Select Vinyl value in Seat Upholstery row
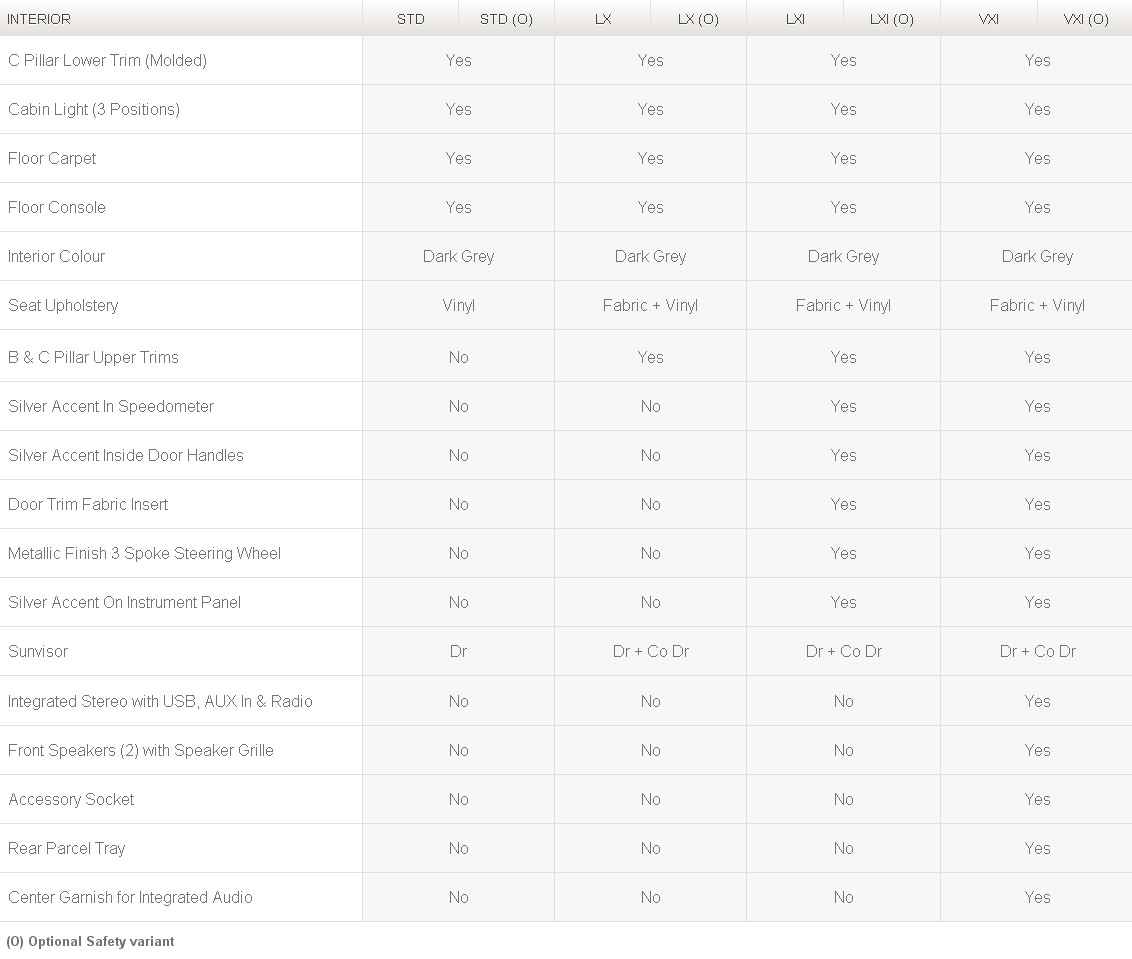 (458, 305)
